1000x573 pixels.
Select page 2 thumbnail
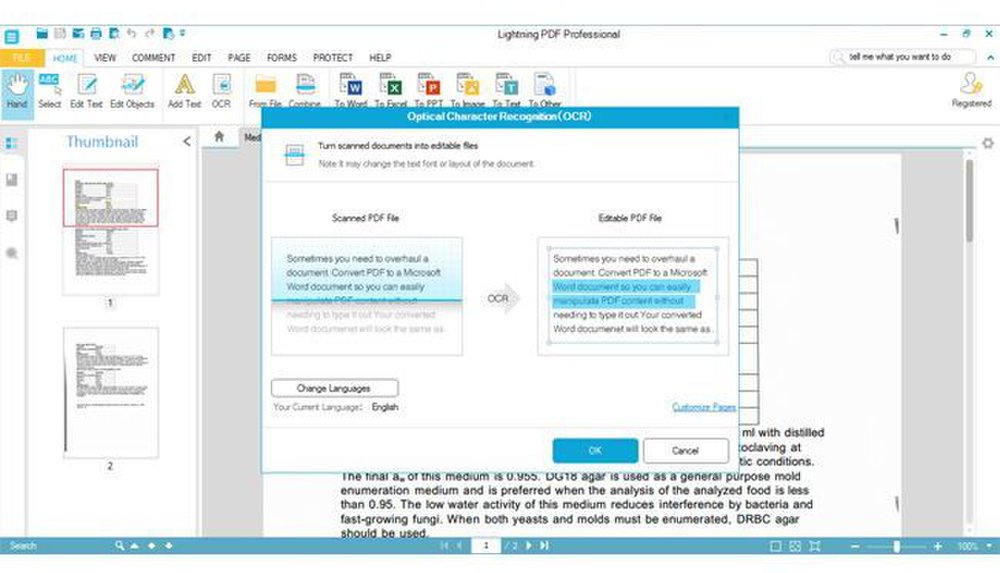[x=110, y=393]
